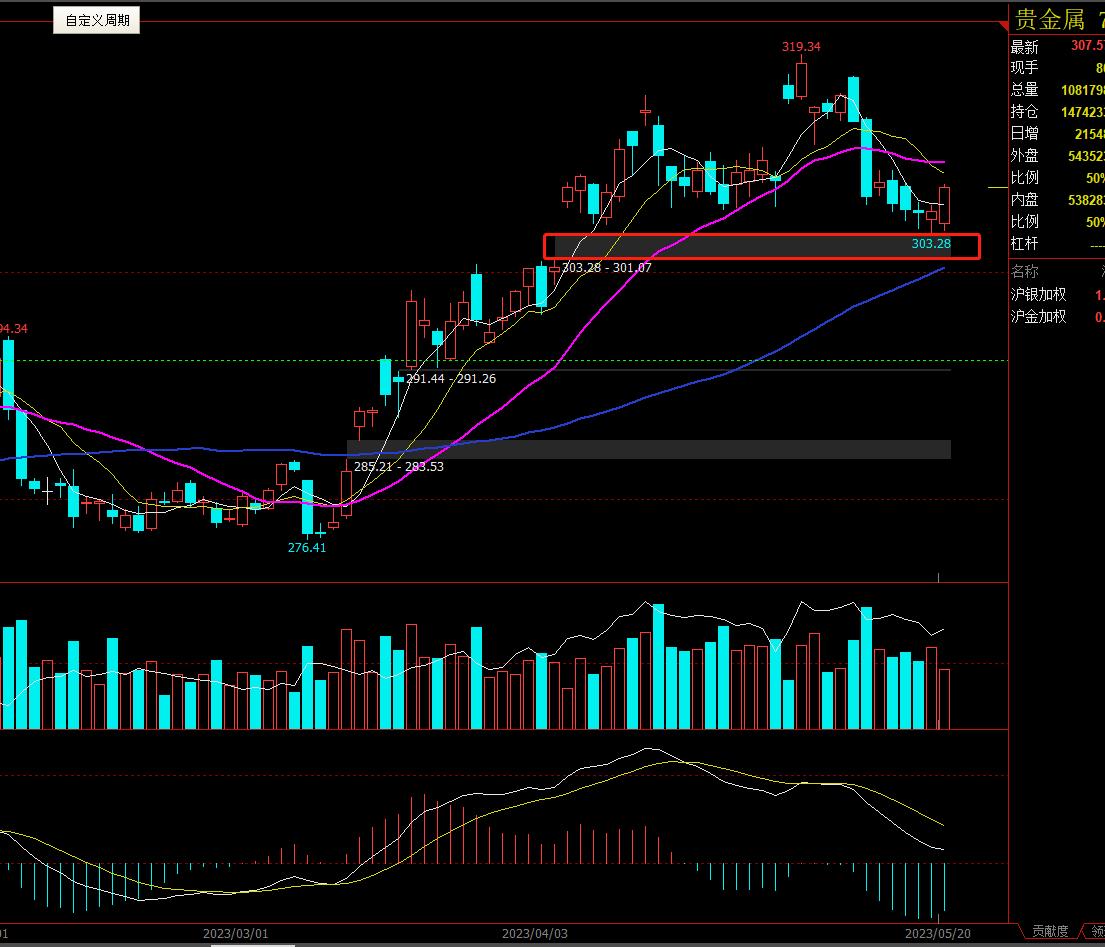
Task: Click the 2023/05/20 date axis label
Action: [938, 934]
